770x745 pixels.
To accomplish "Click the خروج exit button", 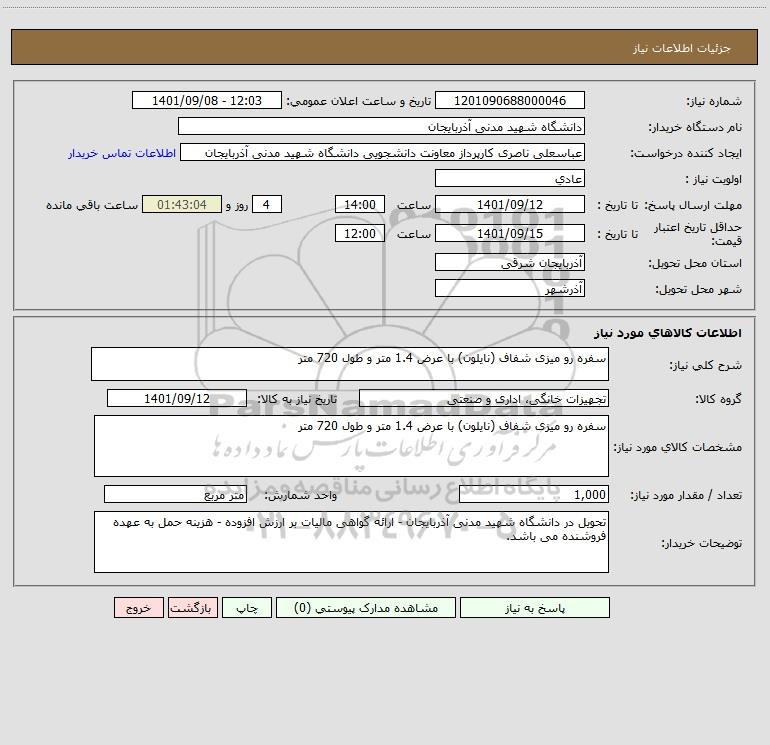I will (x=138, y=607).
